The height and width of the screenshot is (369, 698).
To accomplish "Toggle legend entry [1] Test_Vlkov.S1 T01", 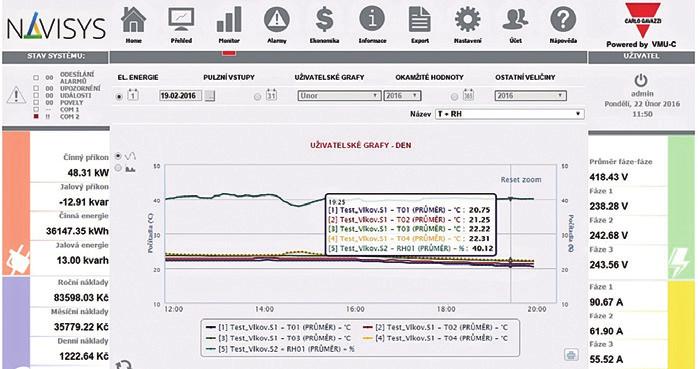I will click(279, 327).
